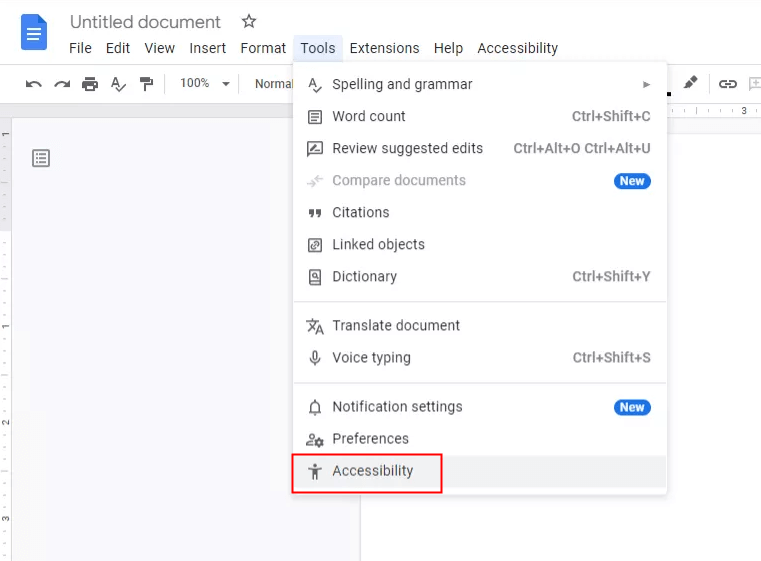Select Accessibility at bottom of Tools menu
The image size is (761, 561).
coord(480,471)
